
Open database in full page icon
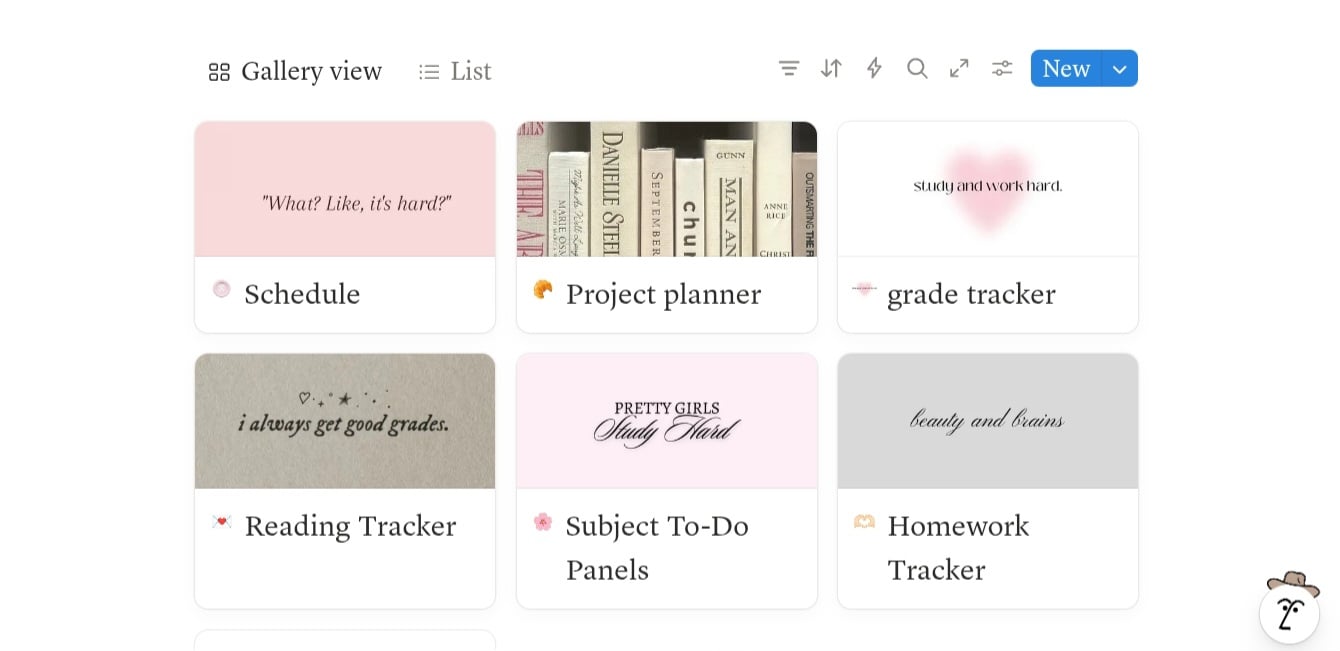tap(959, 68)
